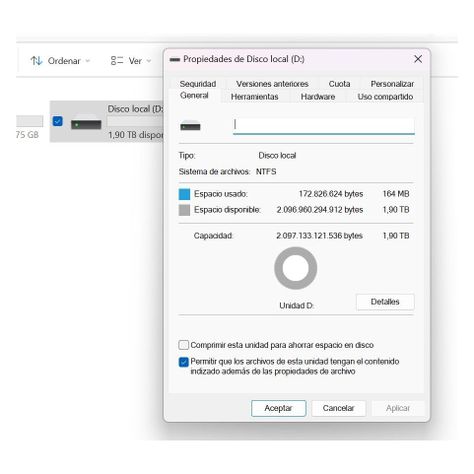Click the drive icon beside the name field
The image size is (474, 474).
point(190,126)
